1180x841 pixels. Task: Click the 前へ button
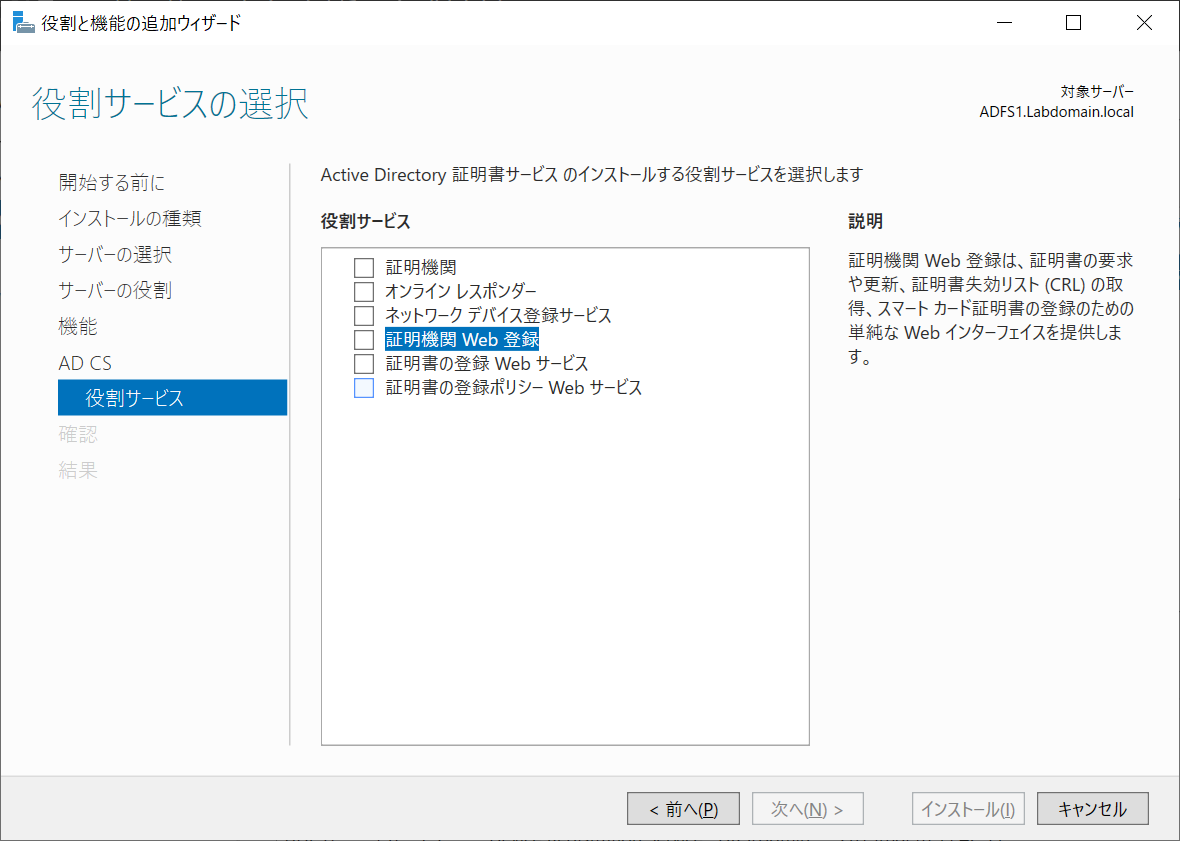(683, 808)
